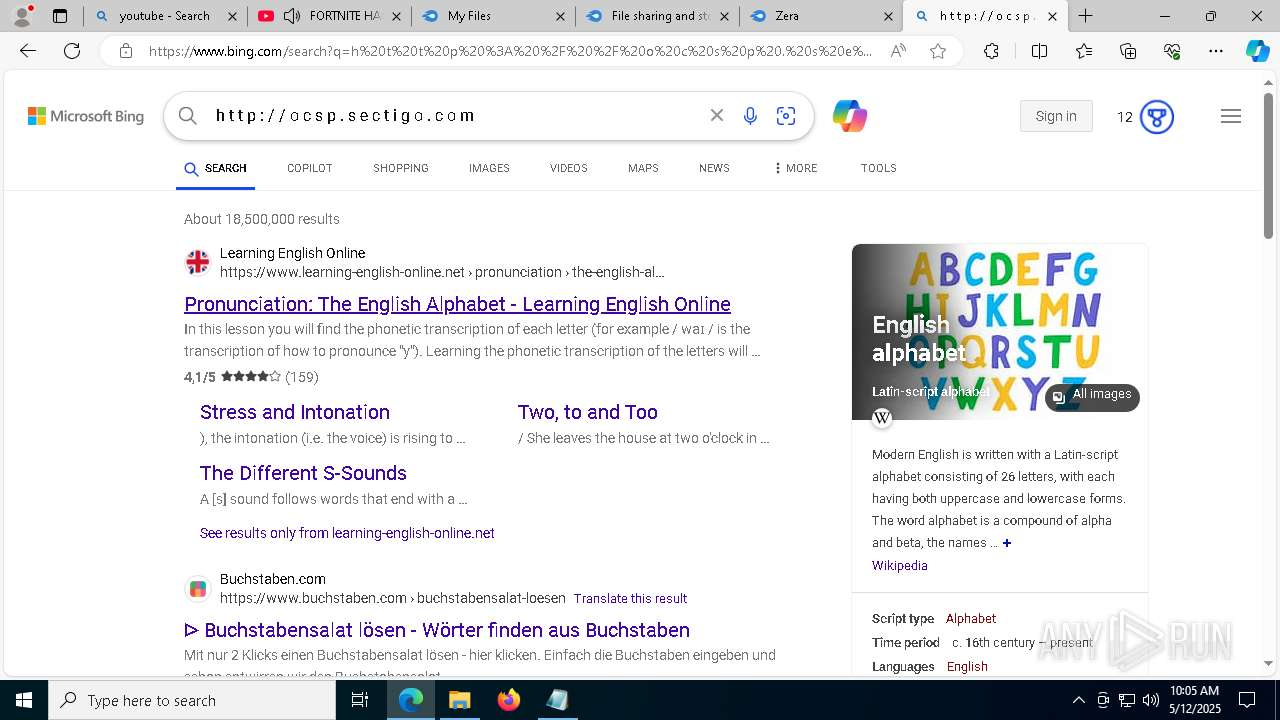Open Bing hamburger settings menu
Screen dimensions: 1280x720
pyautogui.click(x=1231, y=116)
